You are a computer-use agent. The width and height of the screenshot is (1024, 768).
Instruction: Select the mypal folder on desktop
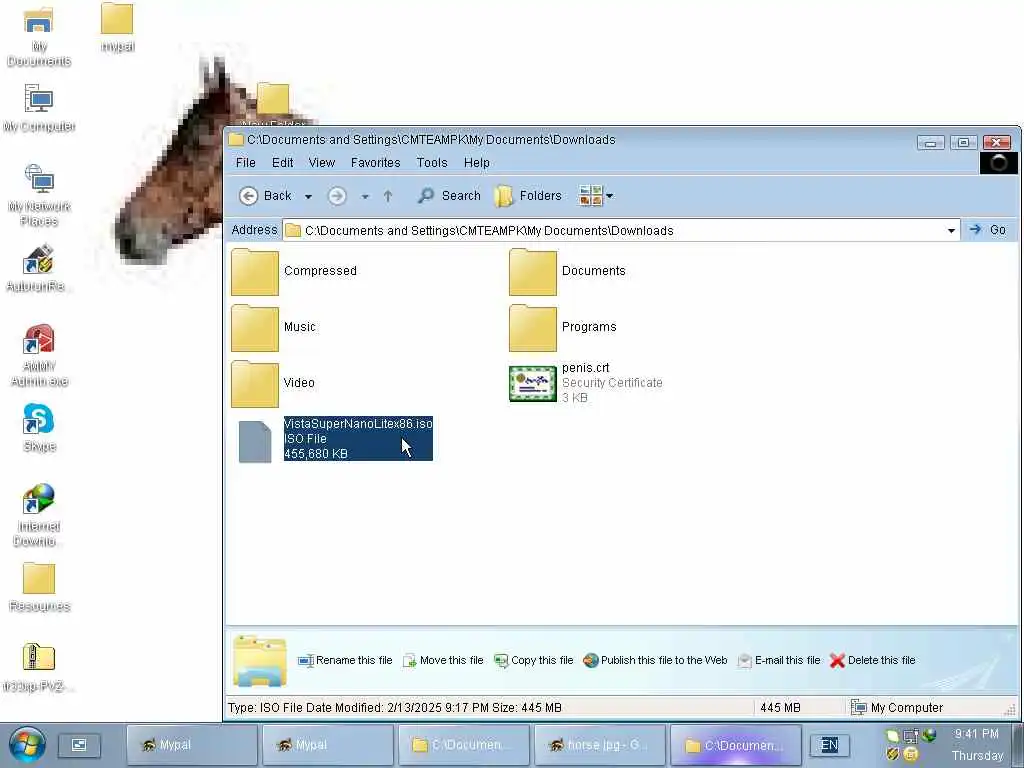tap(118, 27)
